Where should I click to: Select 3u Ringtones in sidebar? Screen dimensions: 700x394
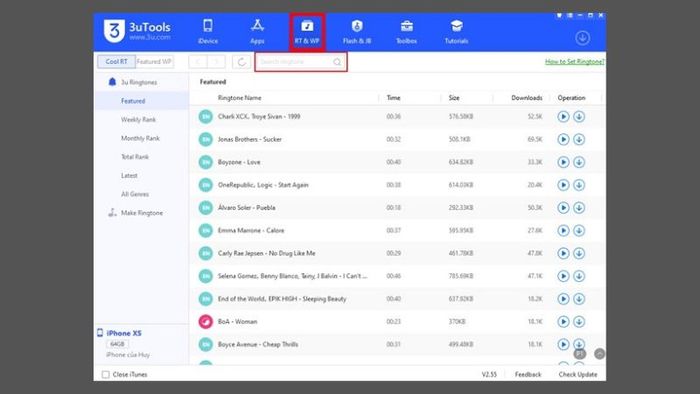(138, 82)
